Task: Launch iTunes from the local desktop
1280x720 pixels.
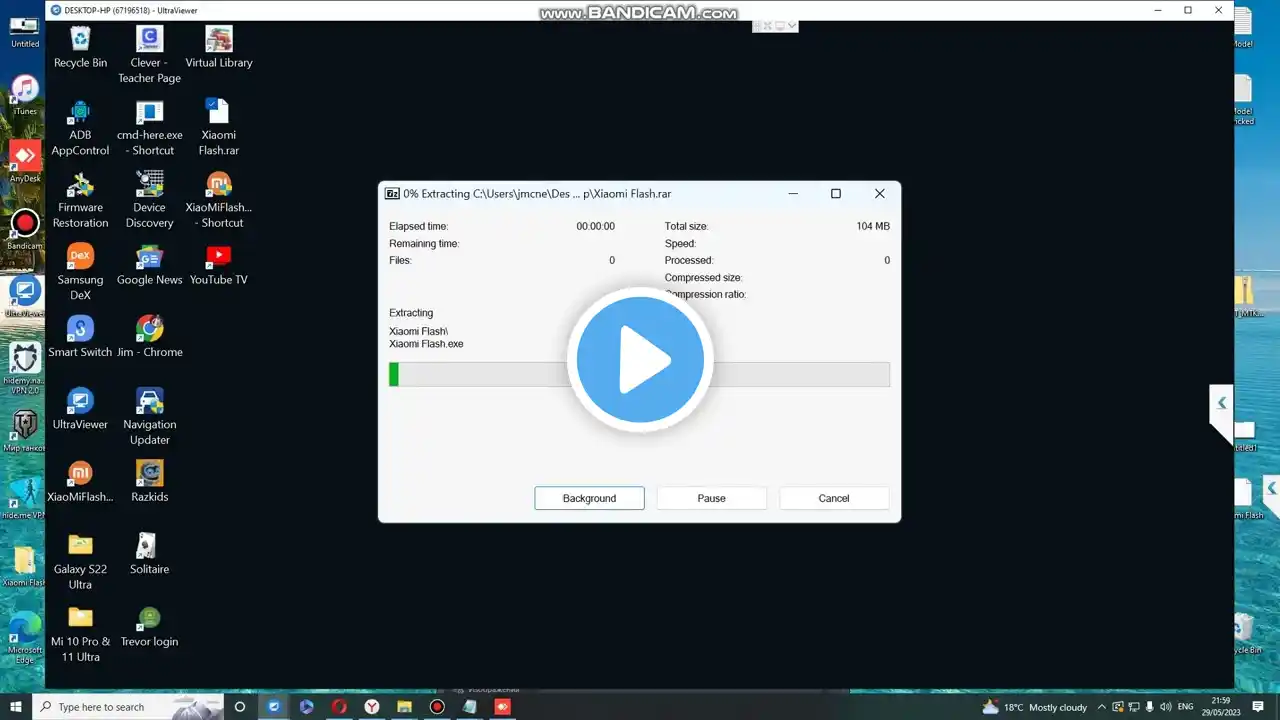Action: pos(24,95)
